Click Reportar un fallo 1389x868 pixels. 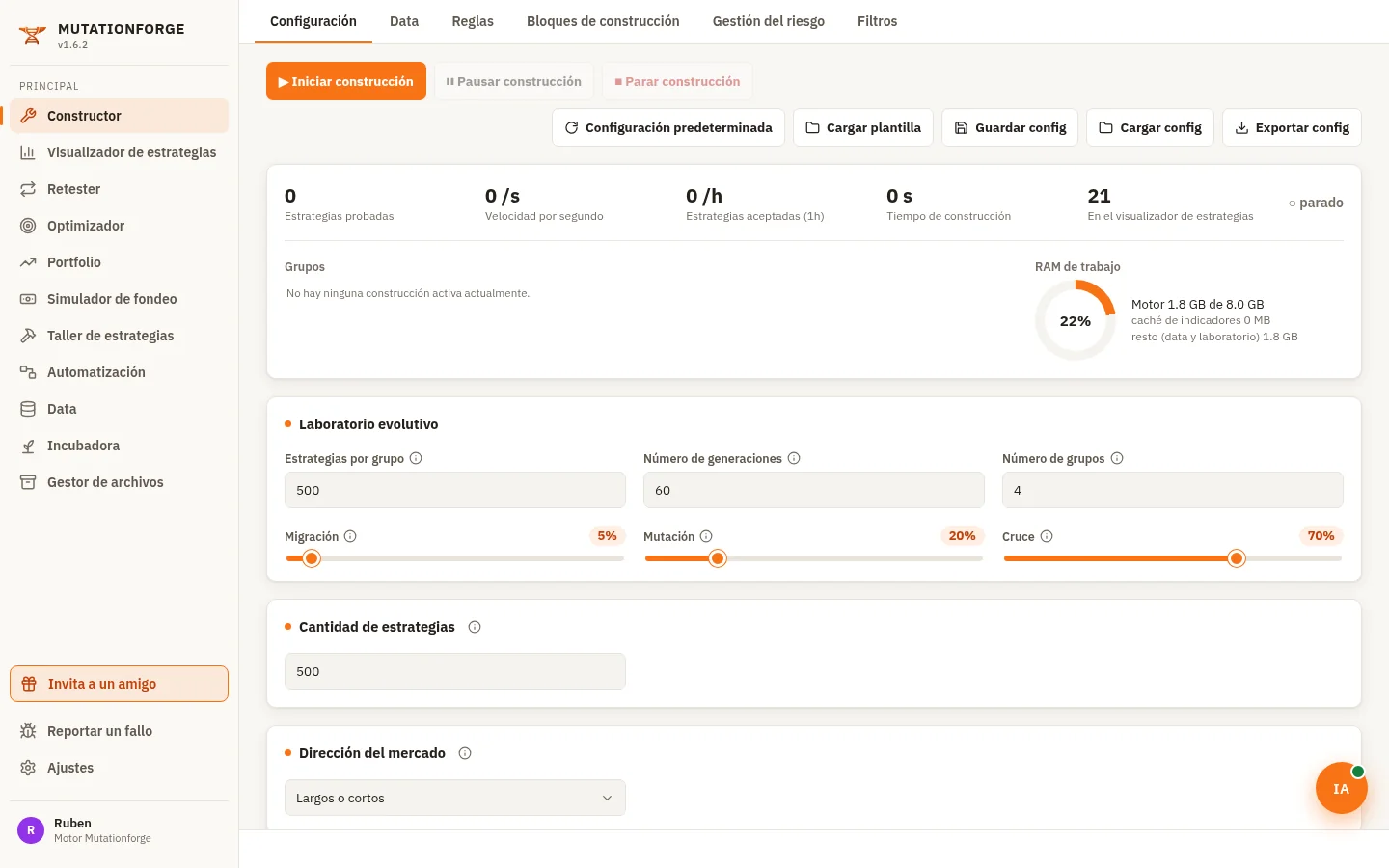pos(119,731)
